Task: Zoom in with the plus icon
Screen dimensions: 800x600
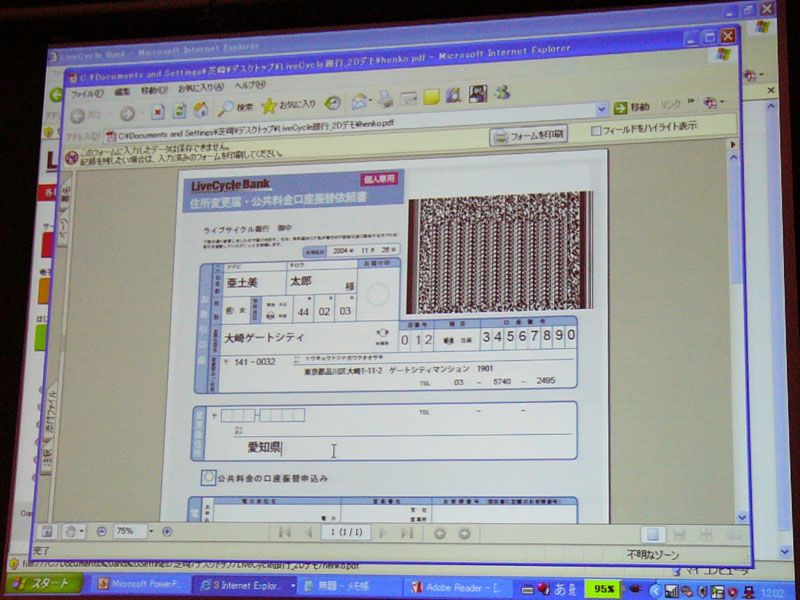Action: (166, 532)
